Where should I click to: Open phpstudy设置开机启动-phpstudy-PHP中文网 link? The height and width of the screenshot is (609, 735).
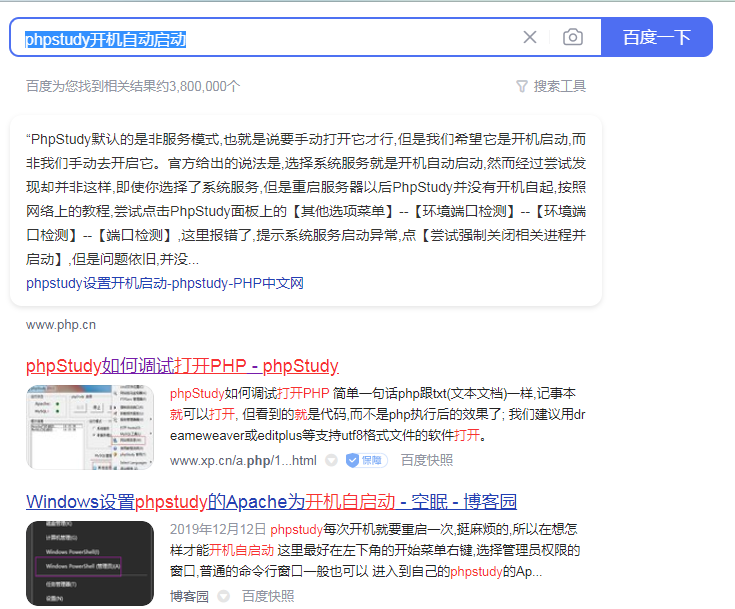coord(165,283)
